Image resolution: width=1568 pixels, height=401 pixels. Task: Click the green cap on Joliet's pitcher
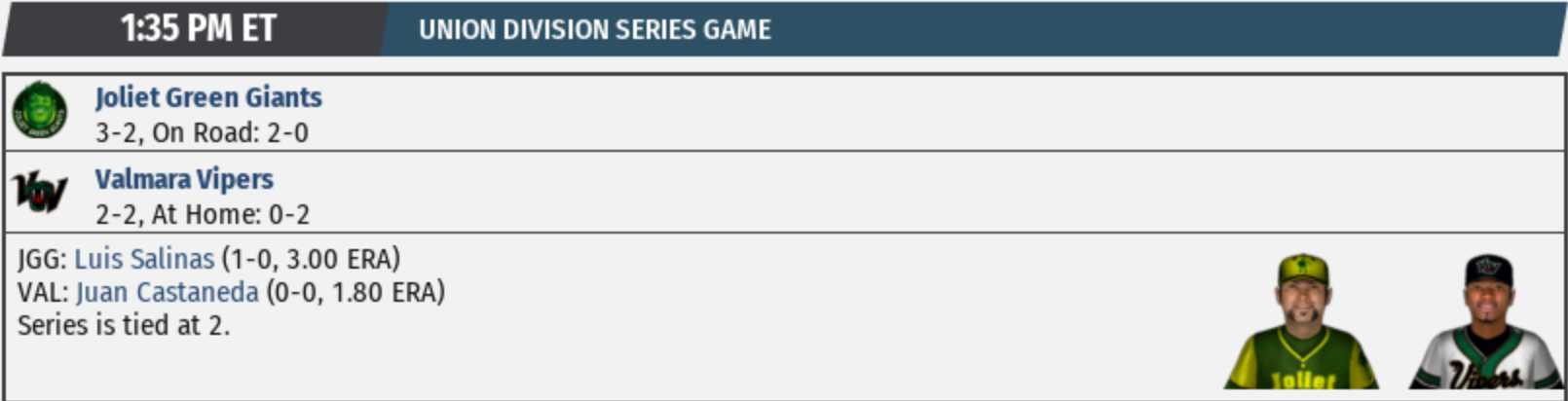1302,268
